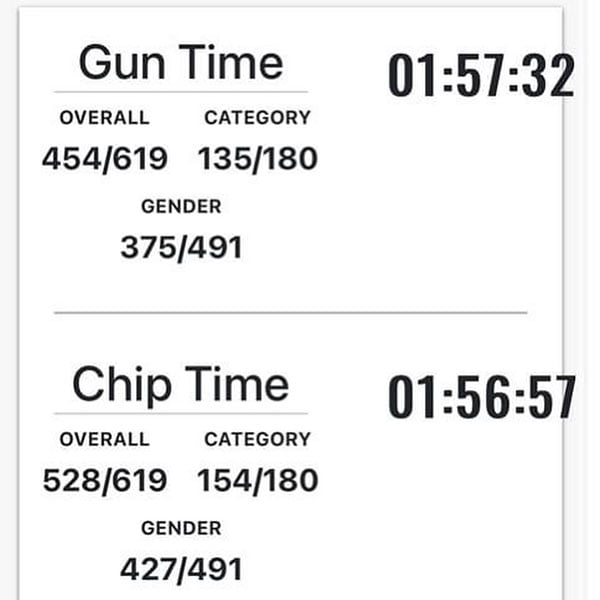The height and width of the screenshot is (600, 600).
Task: Click the GENDER label under Chip Time
Action: coord(181,528)
